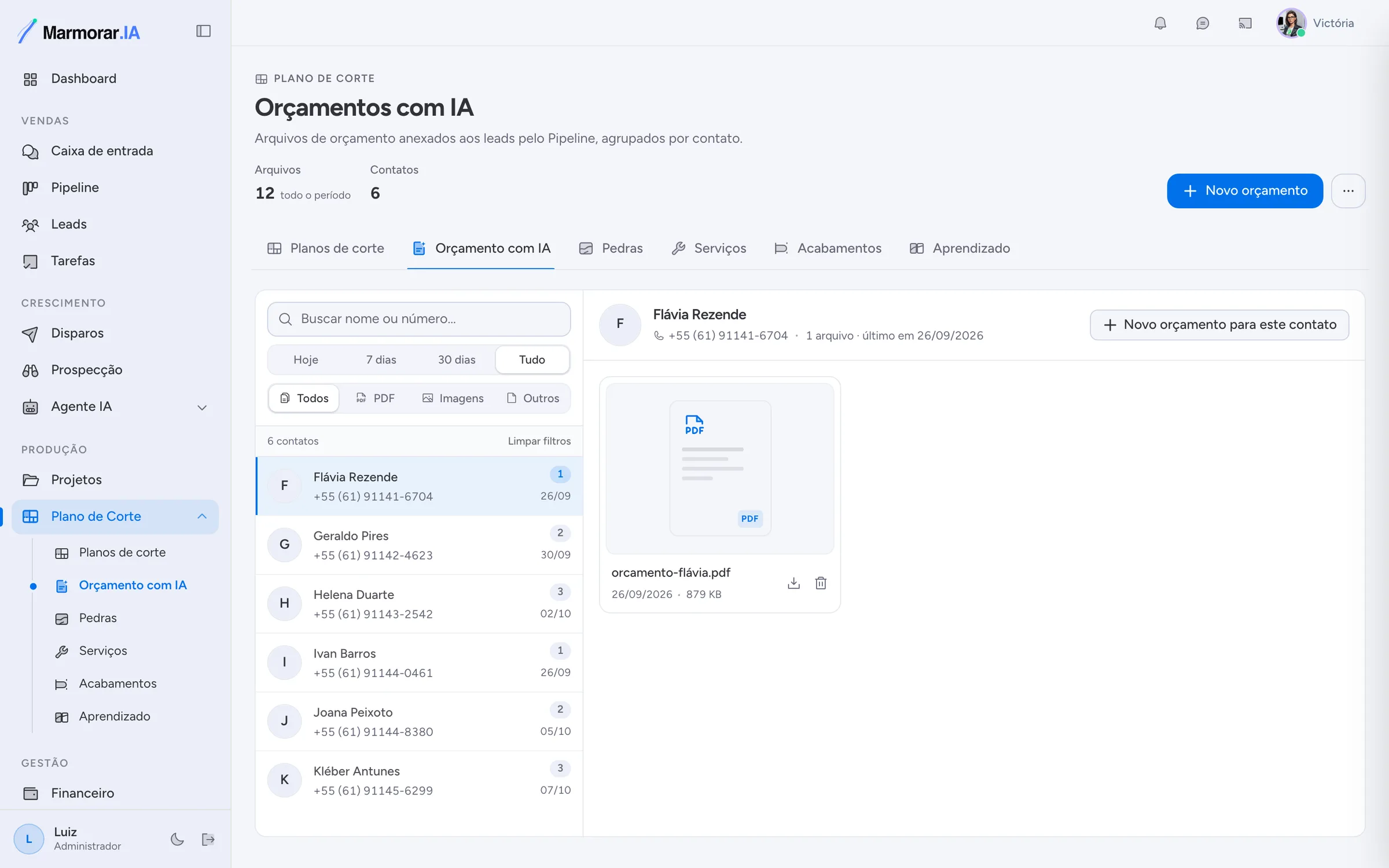Switch to Pedras tab
This screenshot has width=1389, height=868.
coord(611,249)
